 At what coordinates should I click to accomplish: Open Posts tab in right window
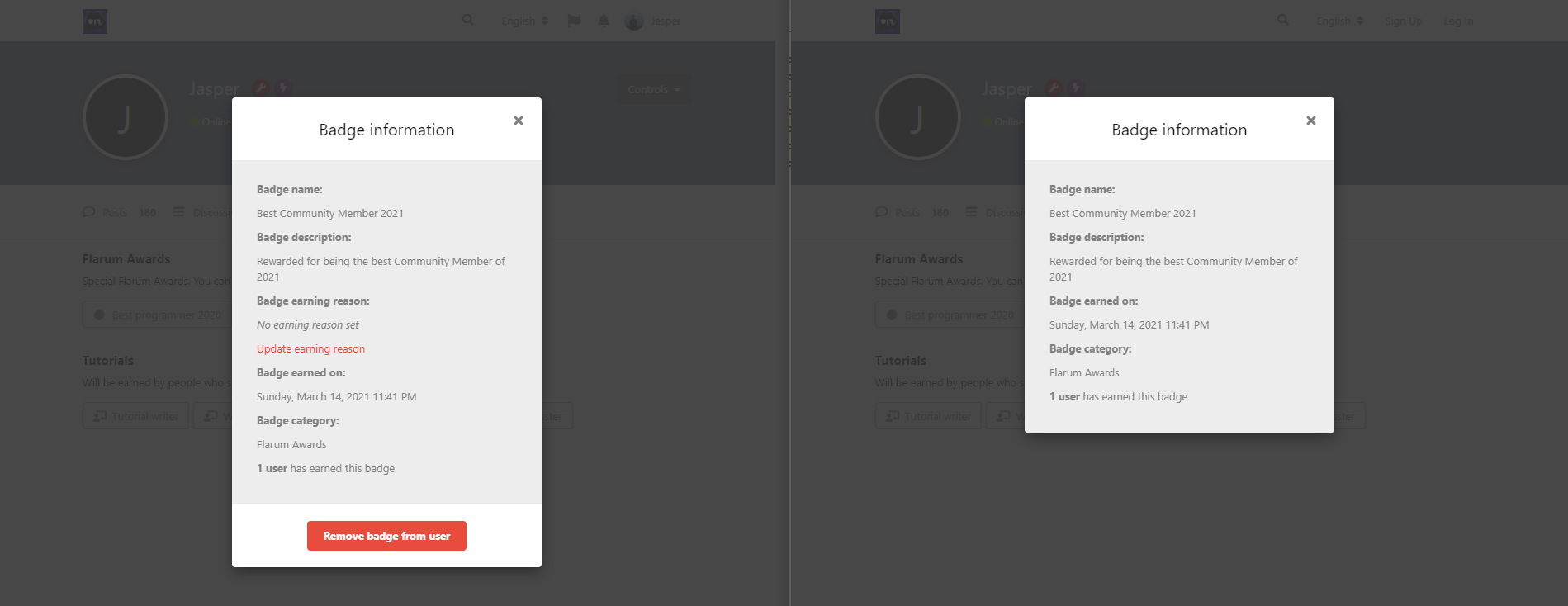coord(912,212)
